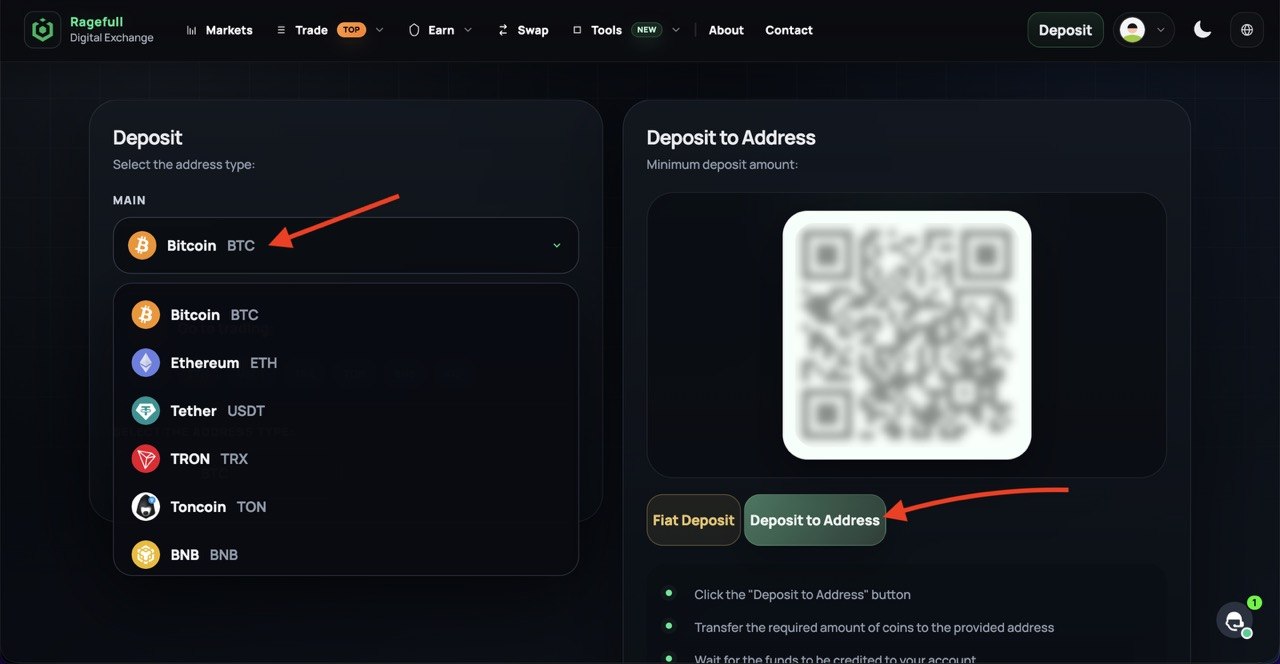Click the Tether coin icon

146,411
